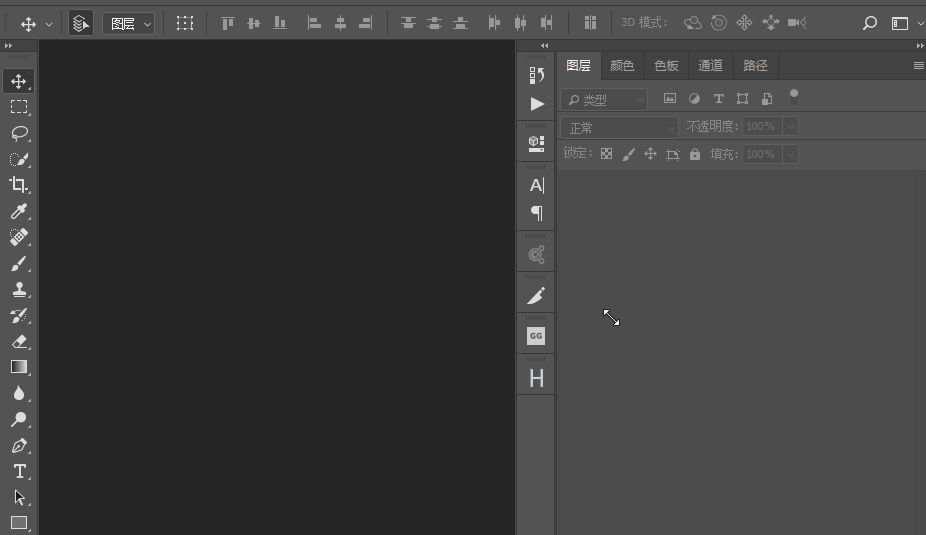Auto-align layers button
This screenshot has height=535, width=926.
(x=590, y=23)
